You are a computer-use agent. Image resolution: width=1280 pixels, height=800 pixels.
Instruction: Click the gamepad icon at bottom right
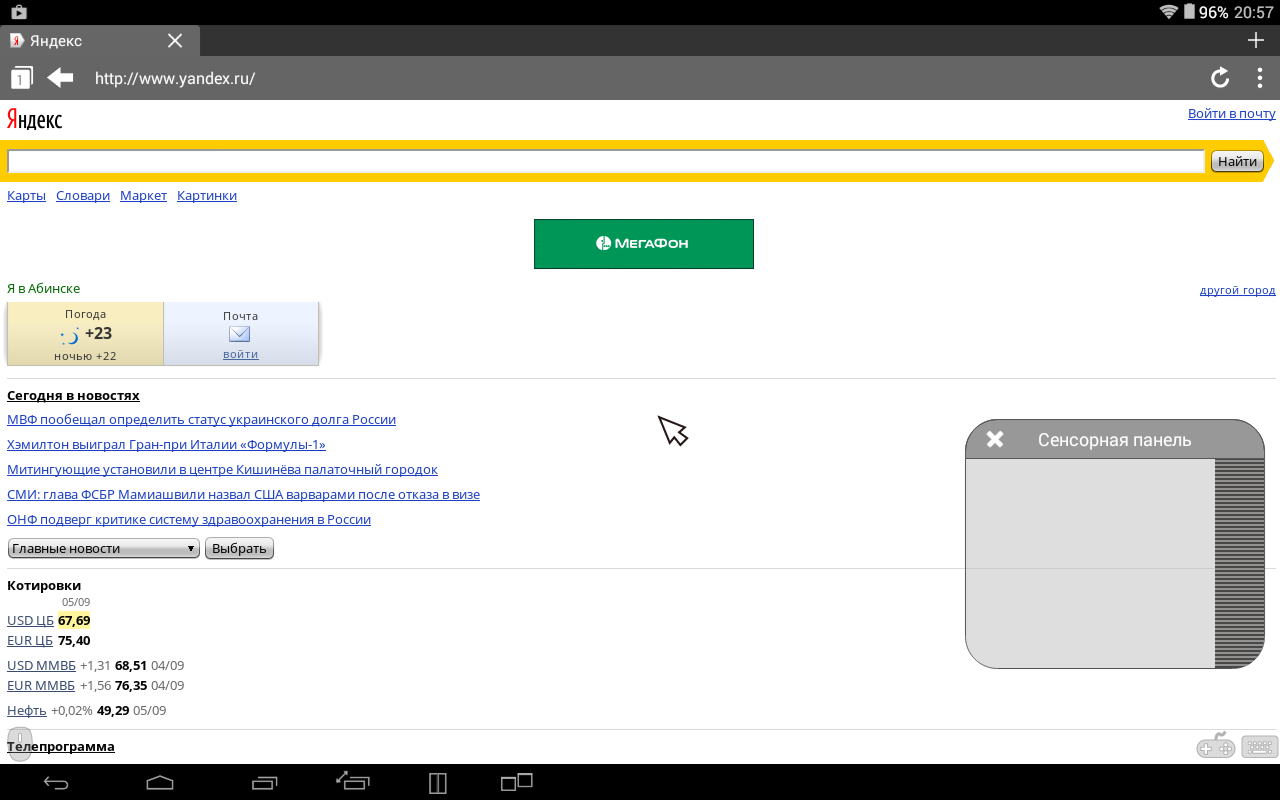pyautogui.click(x=1216, y=747)
